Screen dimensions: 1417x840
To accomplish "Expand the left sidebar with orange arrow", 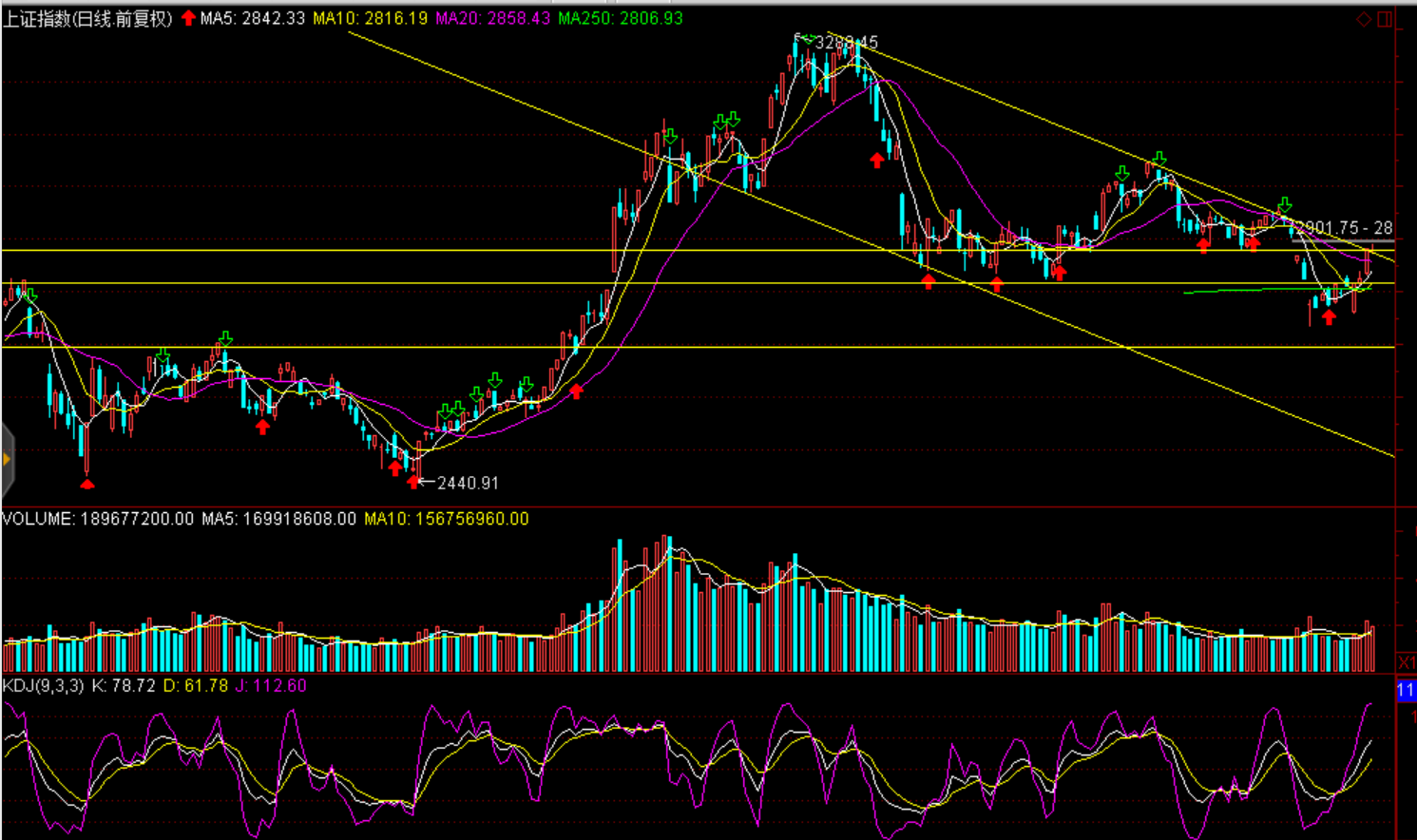I will pyautogui.click(x=7, y=460).
